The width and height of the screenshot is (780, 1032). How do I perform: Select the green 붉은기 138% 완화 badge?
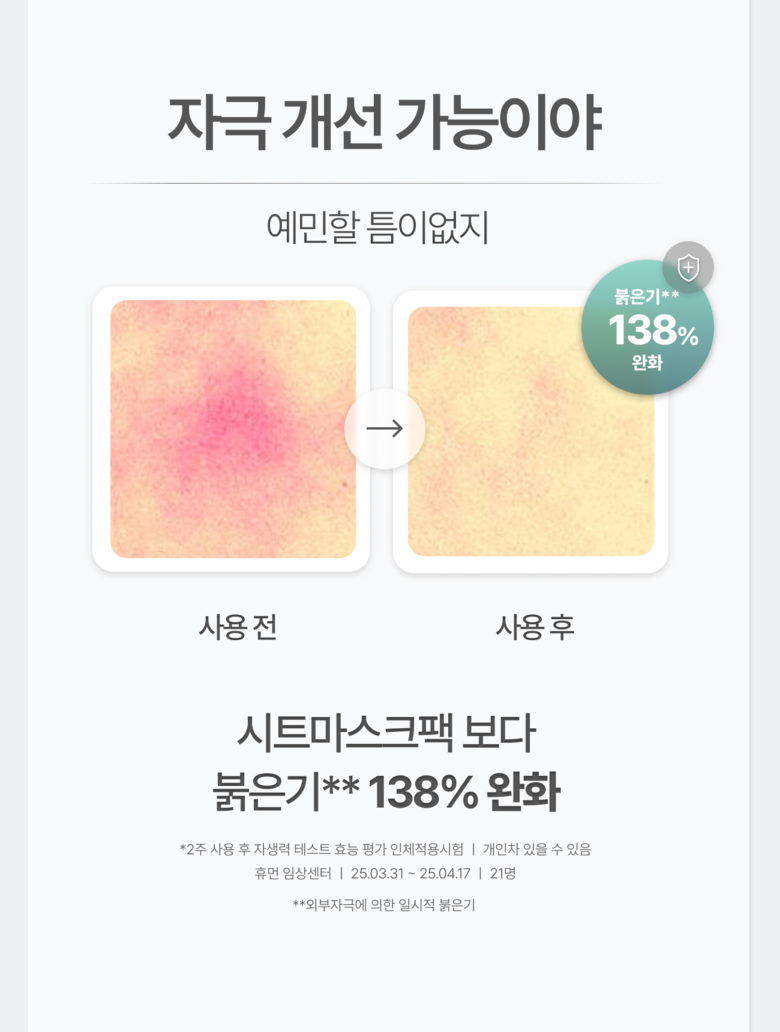click(647, 328)
